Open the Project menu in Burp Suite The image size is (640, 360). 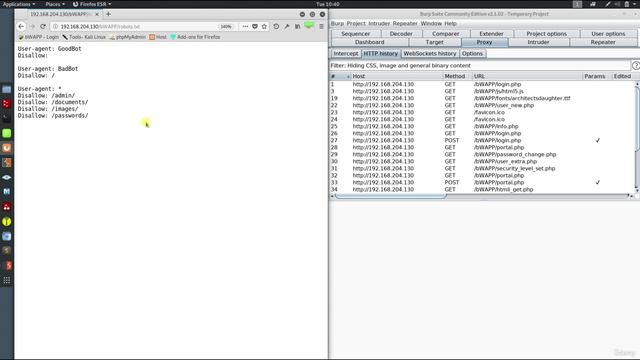coord(356,23)
